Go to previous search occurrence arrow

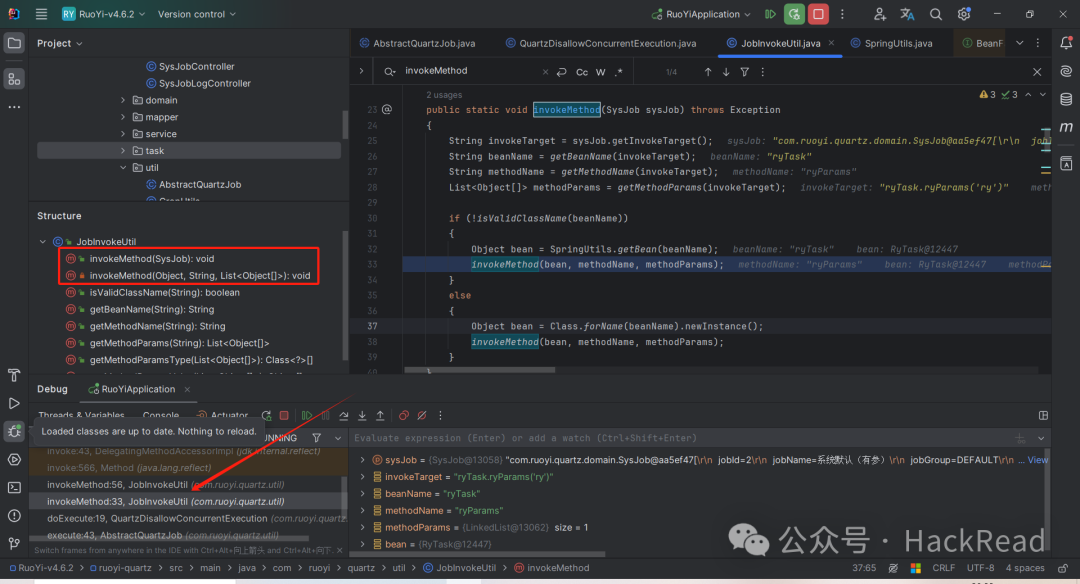tap(708, 72)
